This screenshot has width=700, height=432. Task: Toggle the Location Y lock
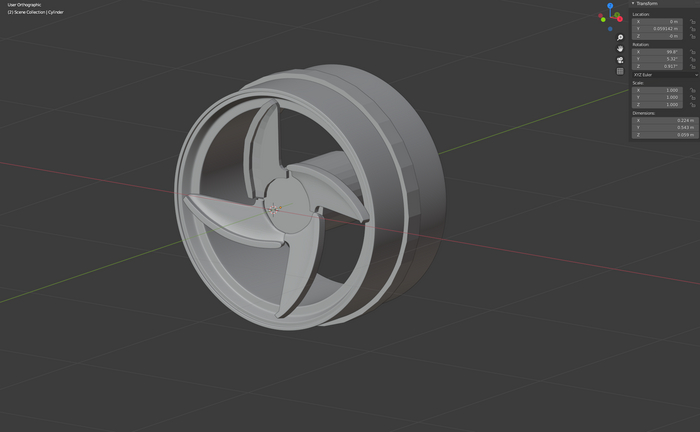[x=693, y=29]
